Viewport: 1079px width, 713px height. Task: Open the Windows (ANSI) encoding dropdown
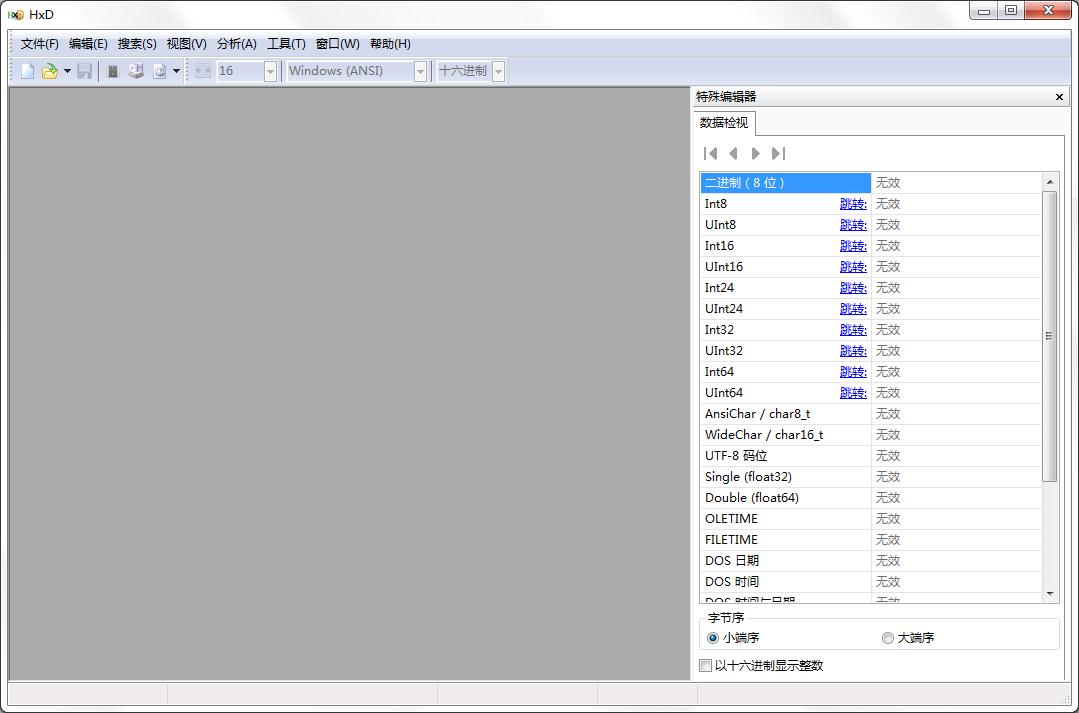pyautogui.click(x=420, y=70)
